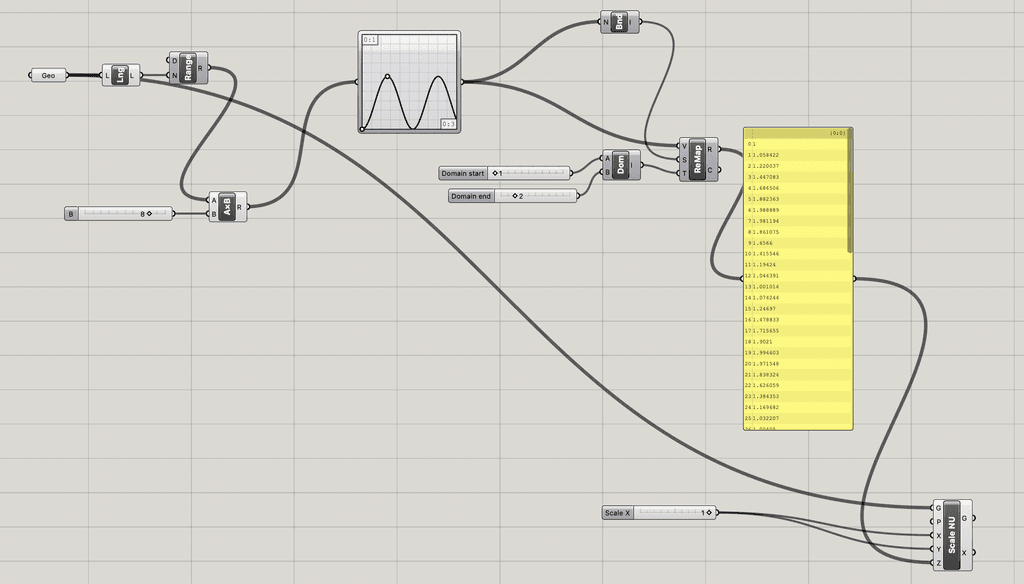Click the 0:1 label on graph mapper
Image resolution: width=1024 pixels, height=584 pixels.
click(x=370, y=40)
